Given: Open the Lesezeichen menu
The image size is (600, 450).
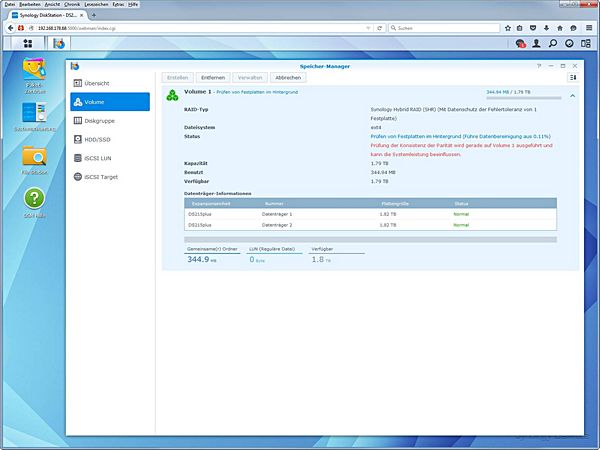Looking at the screenshot, I should [x=96, y=4].
